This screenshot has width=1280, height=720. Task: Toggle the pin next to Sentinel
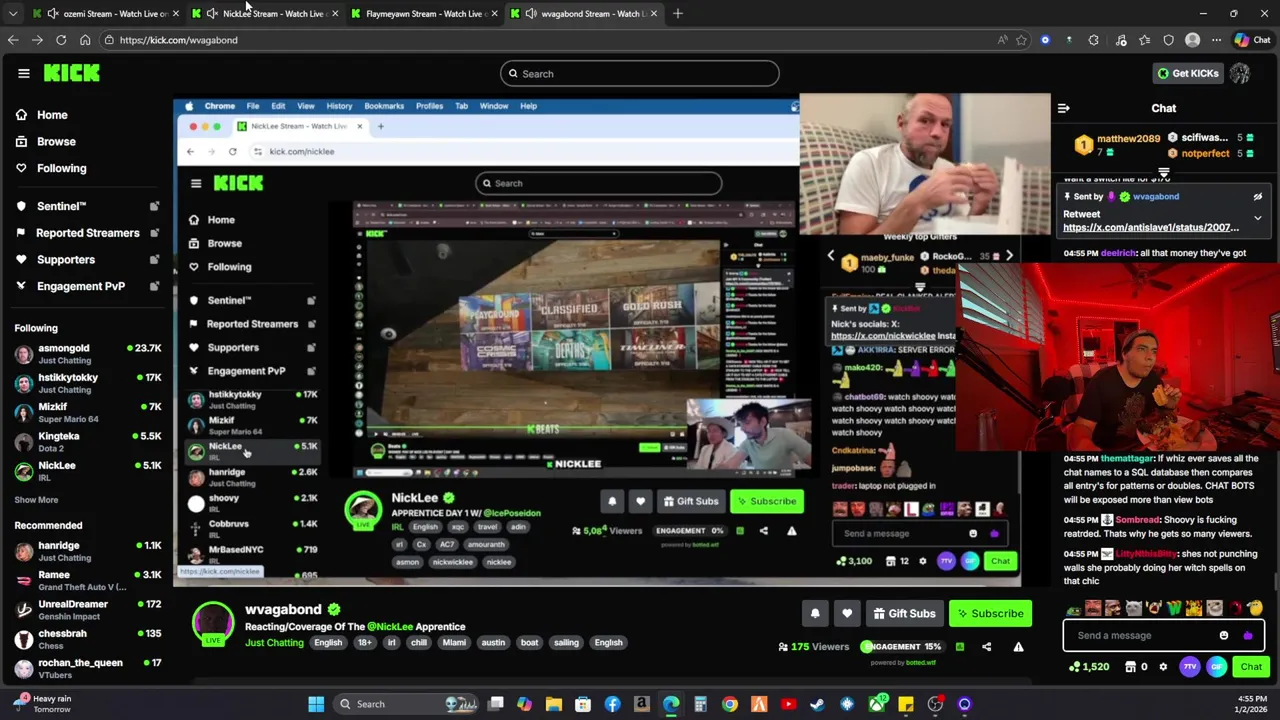154,206
